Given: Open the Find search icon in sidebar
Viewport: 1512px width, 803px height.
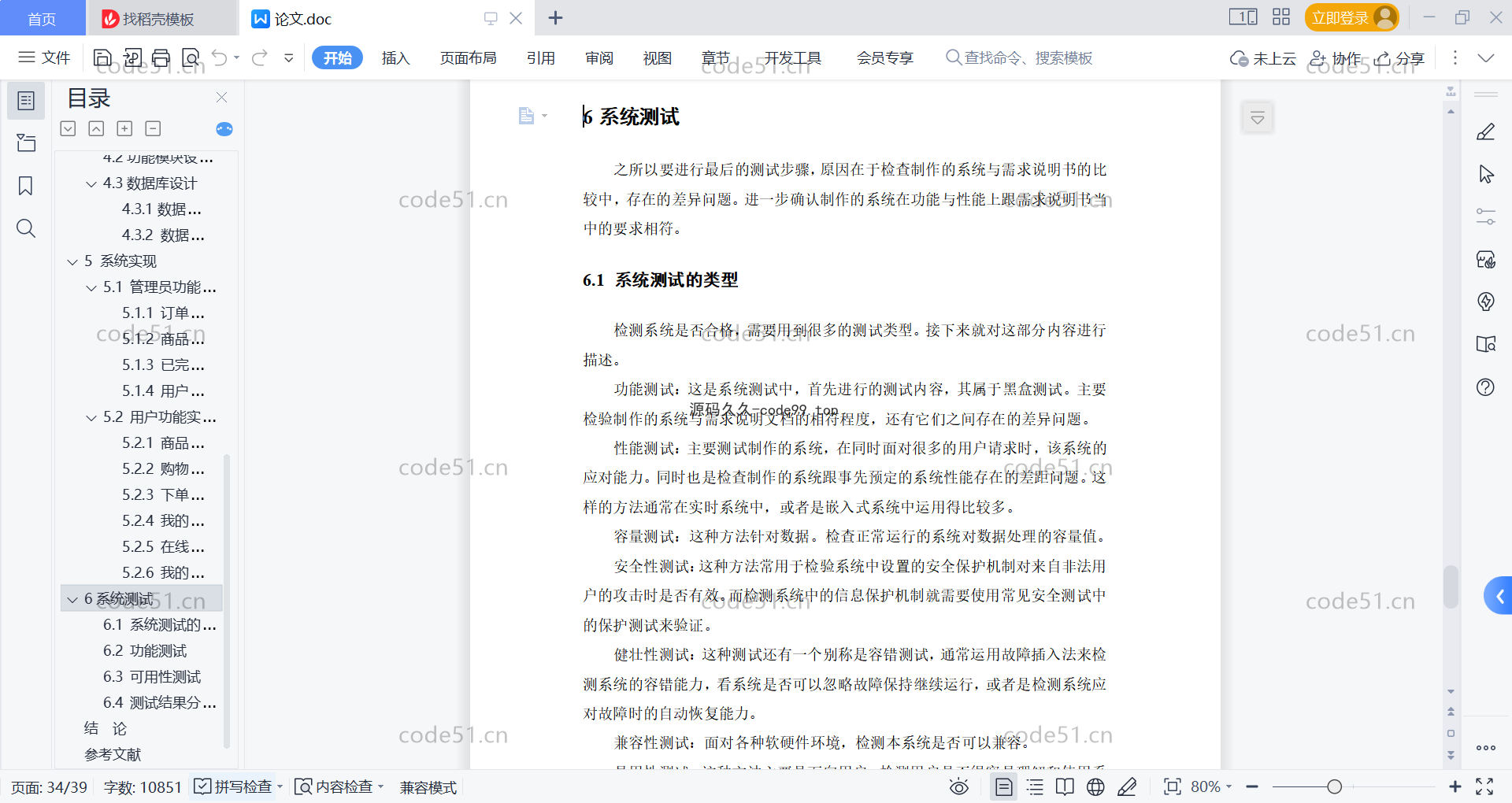Looking at the screenshot, I should [x=26, y=228].
